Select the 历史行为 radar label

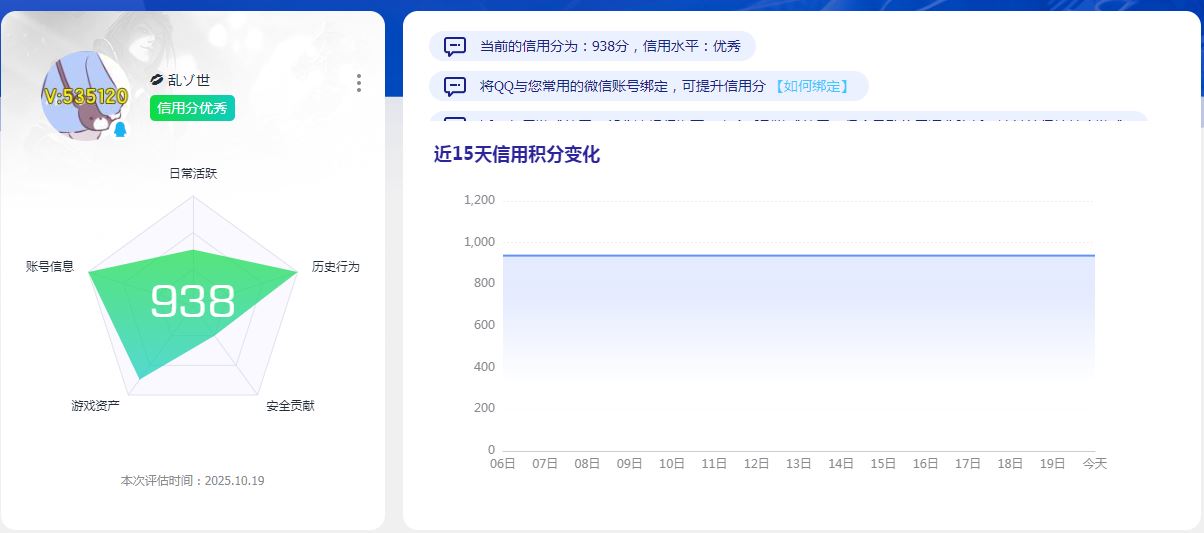coord(335,266)
